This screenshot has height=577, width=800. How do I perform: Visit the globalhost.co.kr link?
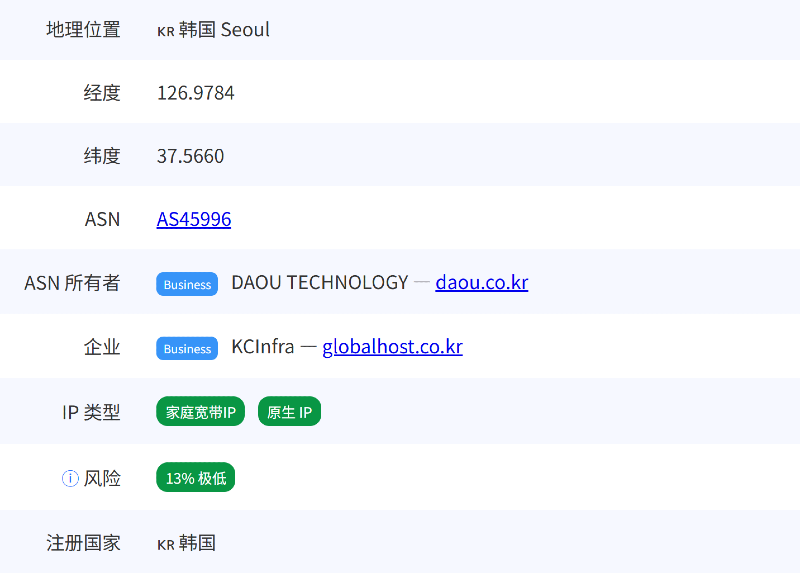tap(392, 347)
